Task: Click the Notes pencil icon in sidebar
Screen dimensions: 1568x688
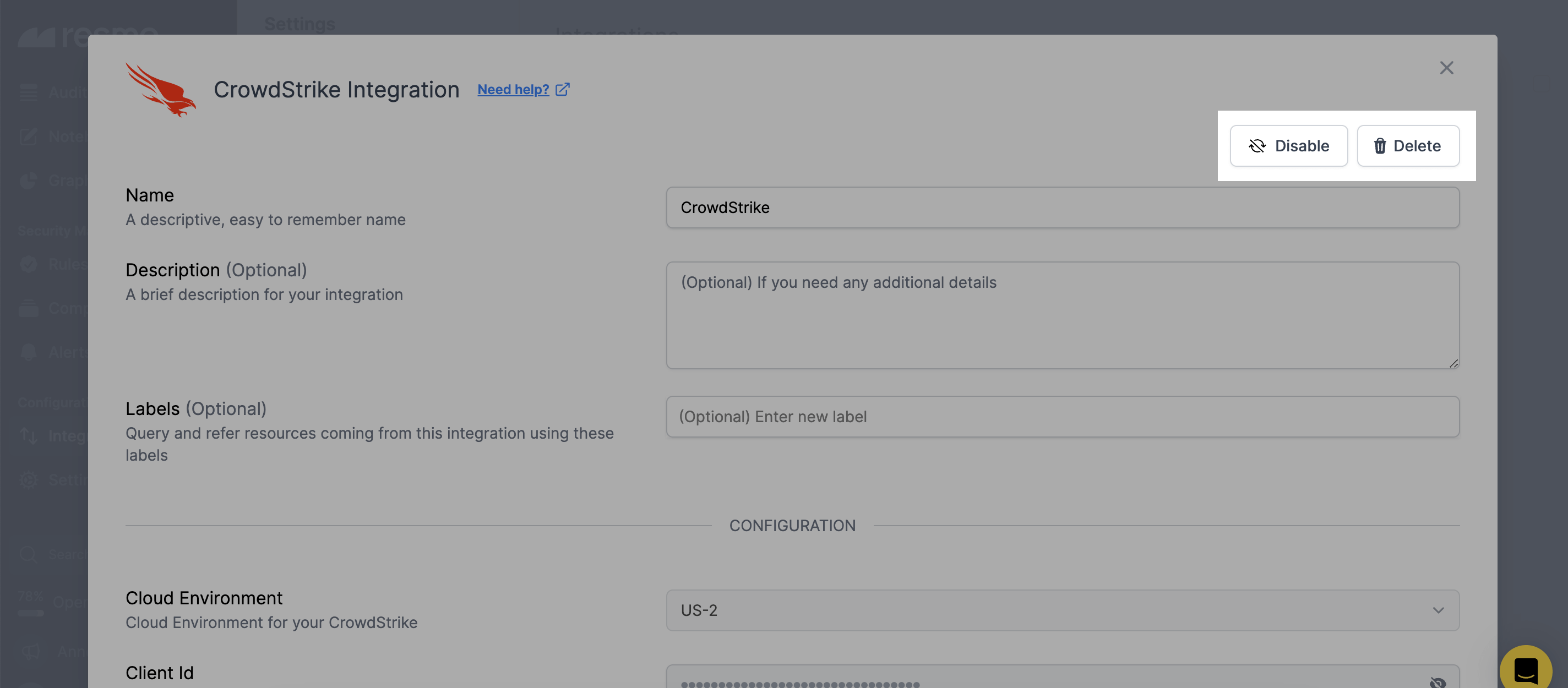Action: tap(29, 136)
